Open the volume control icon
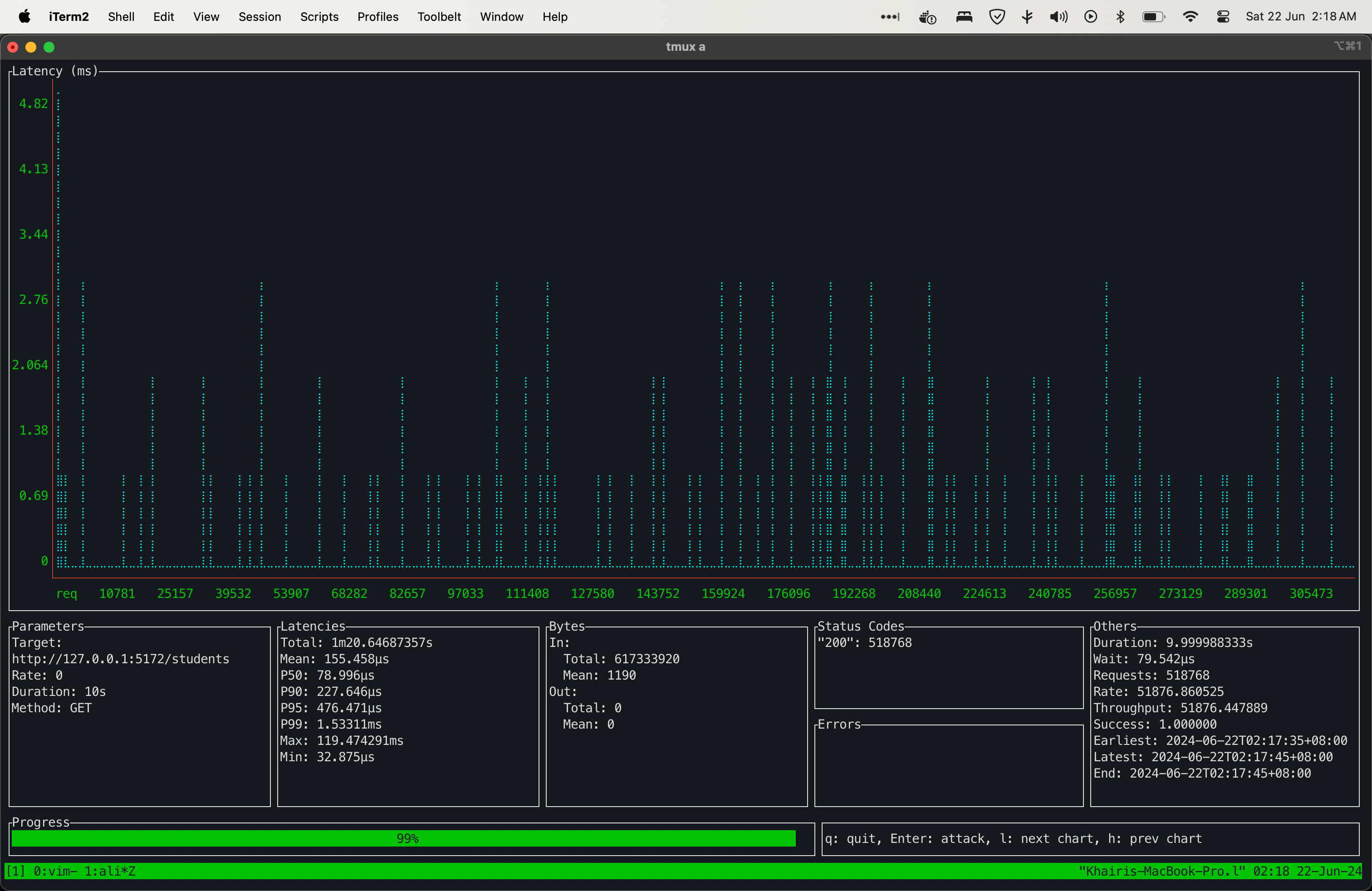Image resolution: width=1372 pixels, height=891 pixels. [x=1058, y=17]
